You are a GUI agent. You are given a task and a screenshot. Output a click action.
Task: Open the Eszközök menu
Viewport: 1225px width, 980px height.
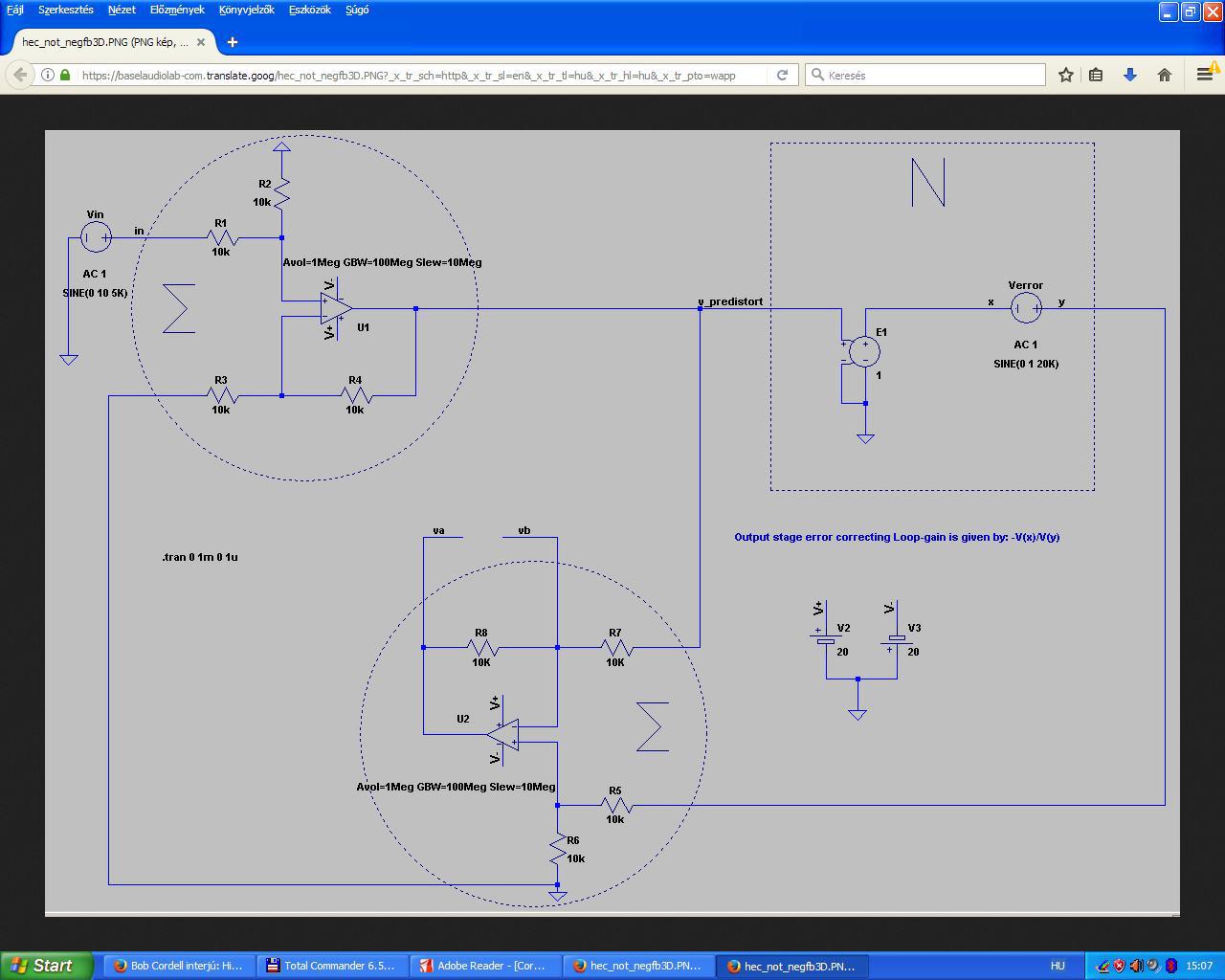(x=310, y=10)
